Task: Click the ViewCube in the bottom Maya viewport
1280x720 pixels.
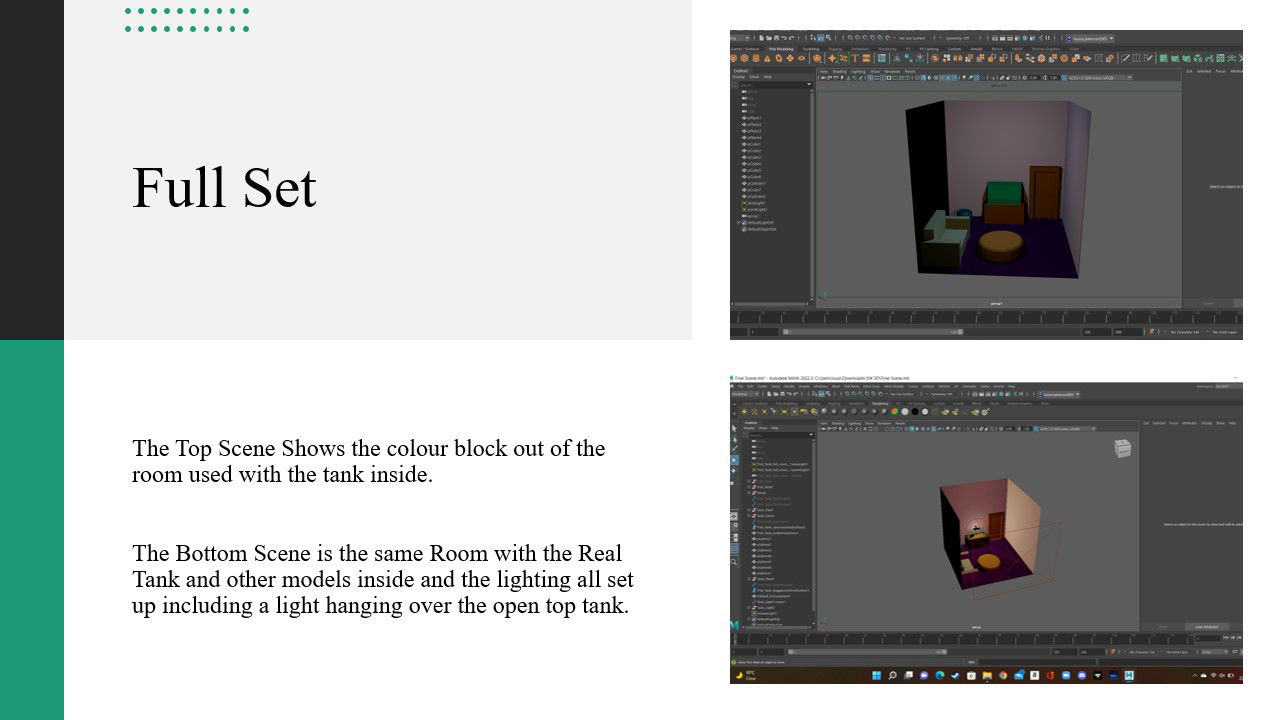Action: pyautogui.click(x=1122, y=448)
